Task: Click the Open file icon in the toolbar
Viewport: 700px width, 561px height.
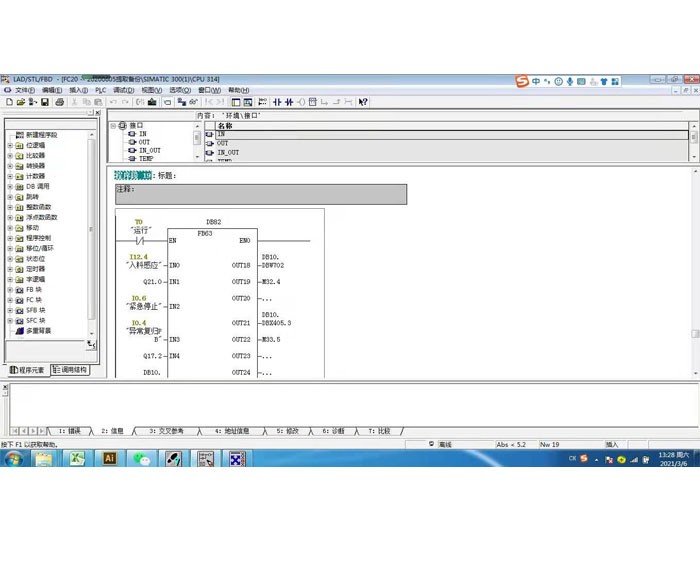Action: coord(21,102)
